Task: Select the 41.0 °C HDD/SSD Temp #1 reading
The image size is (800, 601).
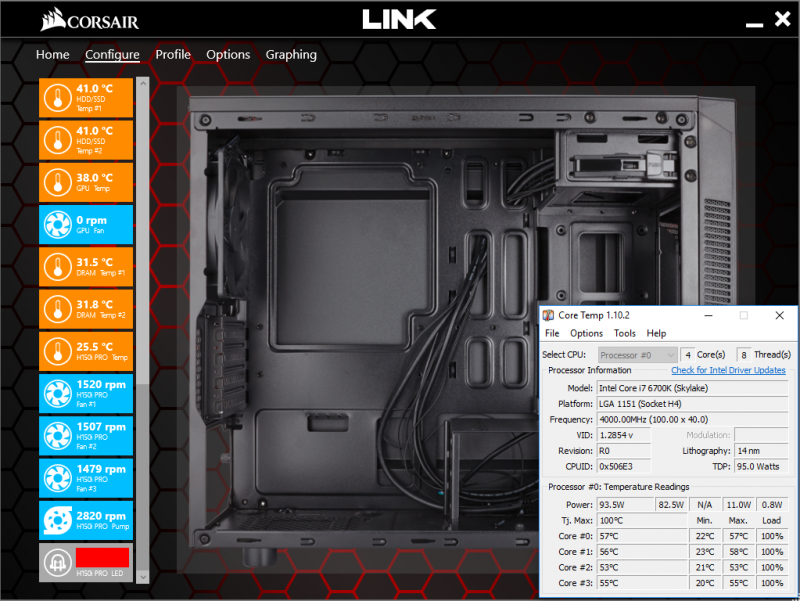Action: (x=94, y=89)
